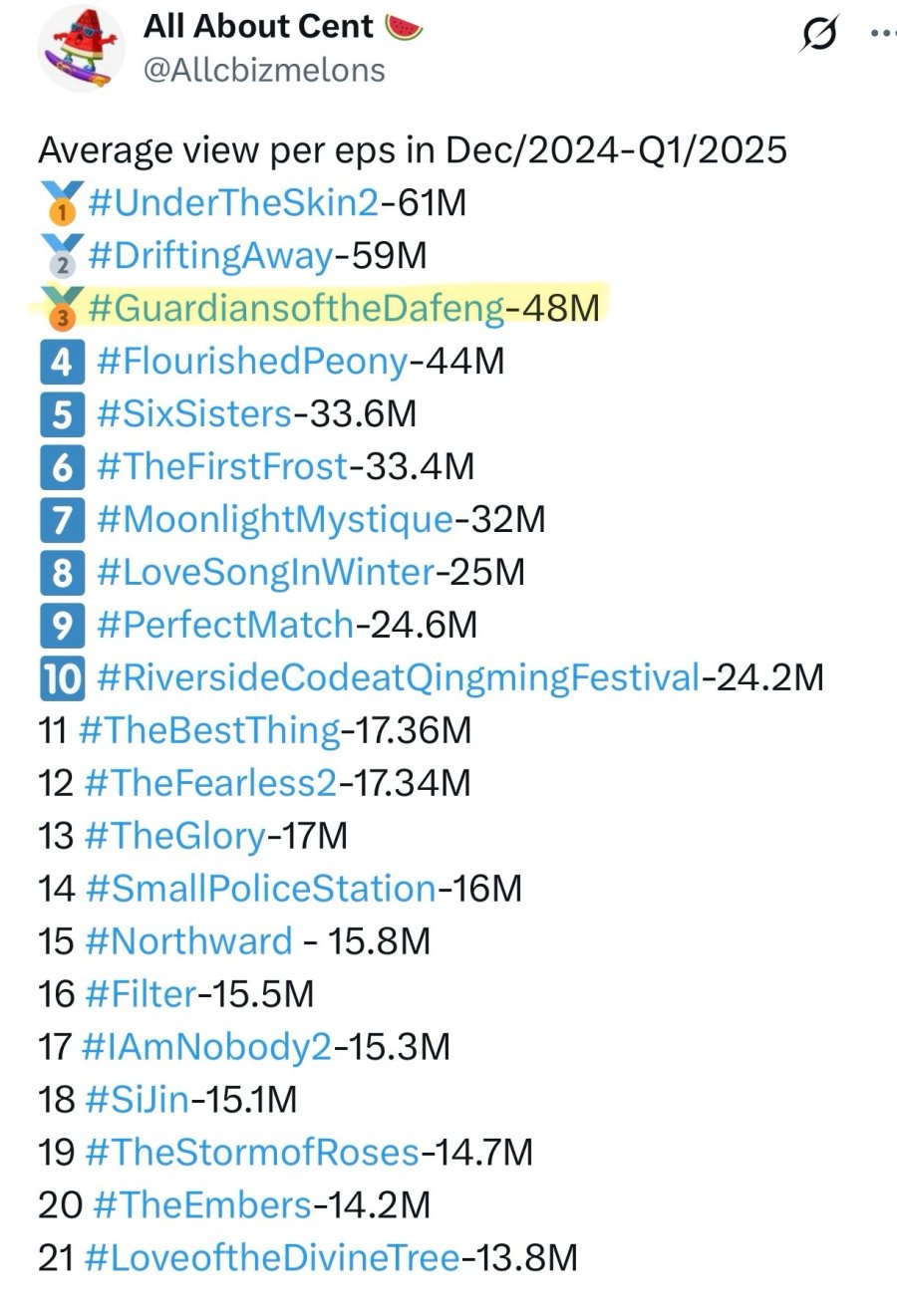This screenshot has width=897, height=1316.
Task: Open the #LoveoftheDivineTree hashtag
Action: click(273, 1258)
